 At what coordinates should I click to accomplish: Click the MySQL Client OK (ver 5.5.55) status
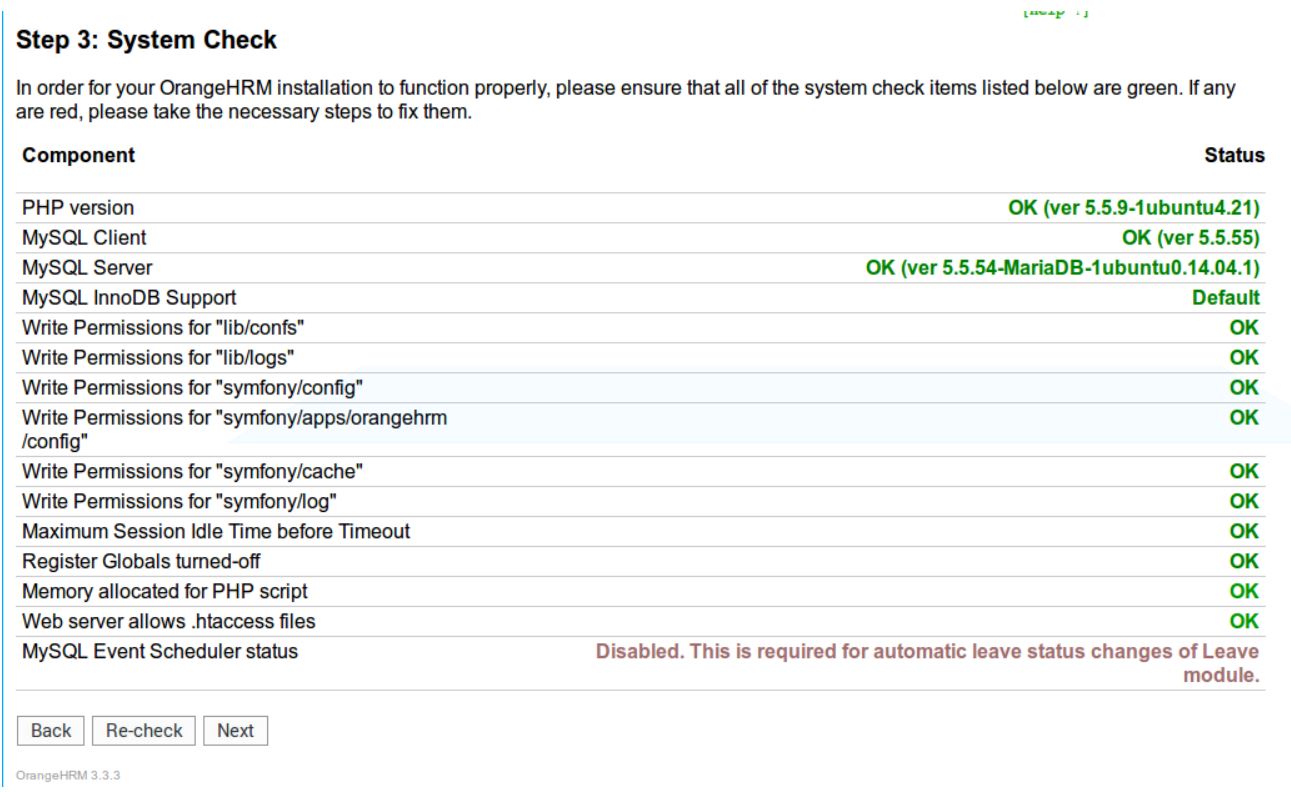(1190, 238)
